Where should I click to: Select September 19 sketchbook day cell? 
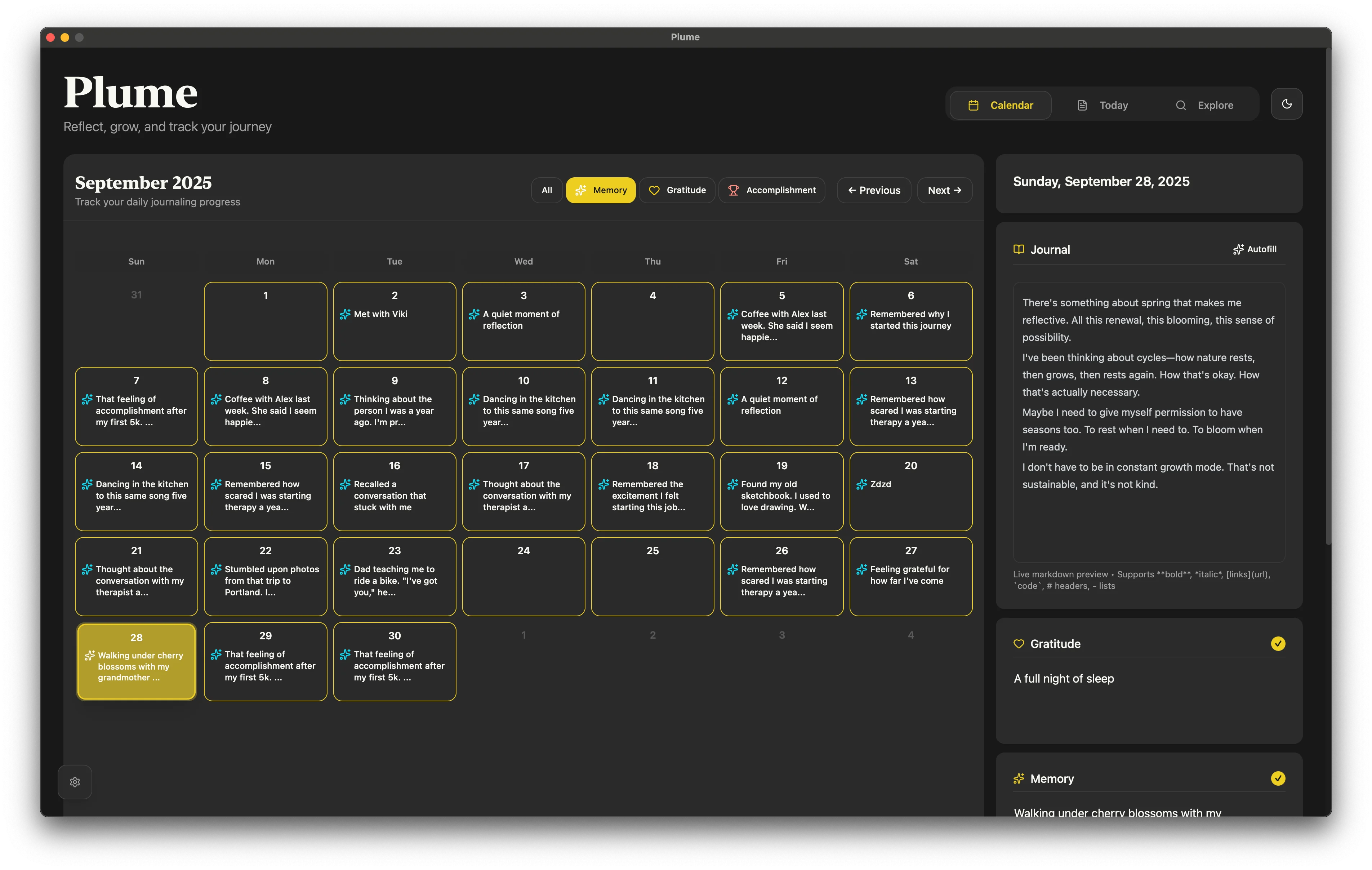(x=781, y=491)
